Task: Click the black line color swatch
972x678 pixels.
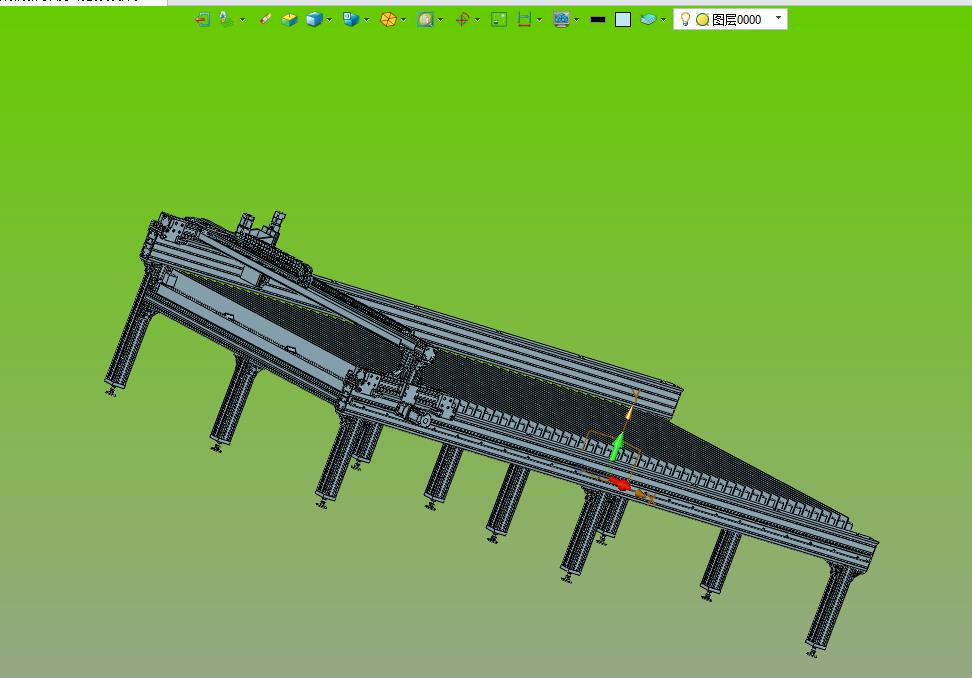Action: (598, 20)
